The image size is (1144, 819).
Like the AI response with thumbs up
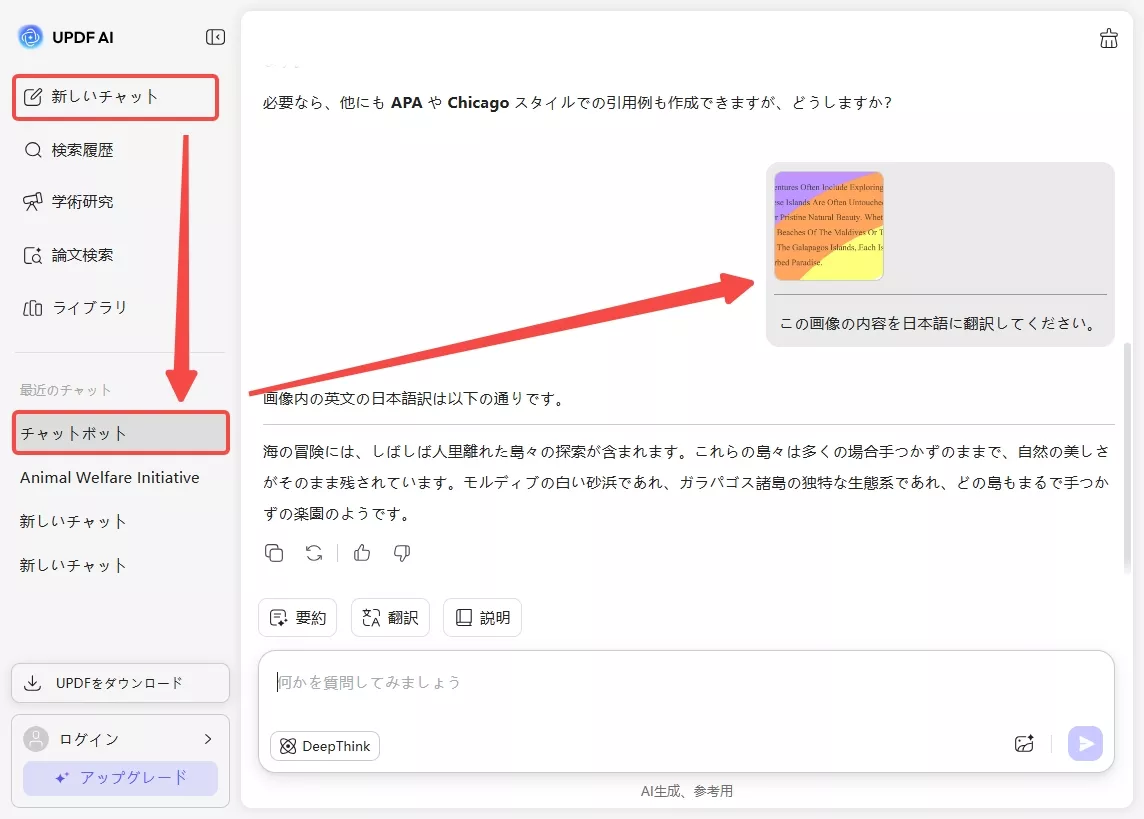pyautogui.click(x=361, y=553)
